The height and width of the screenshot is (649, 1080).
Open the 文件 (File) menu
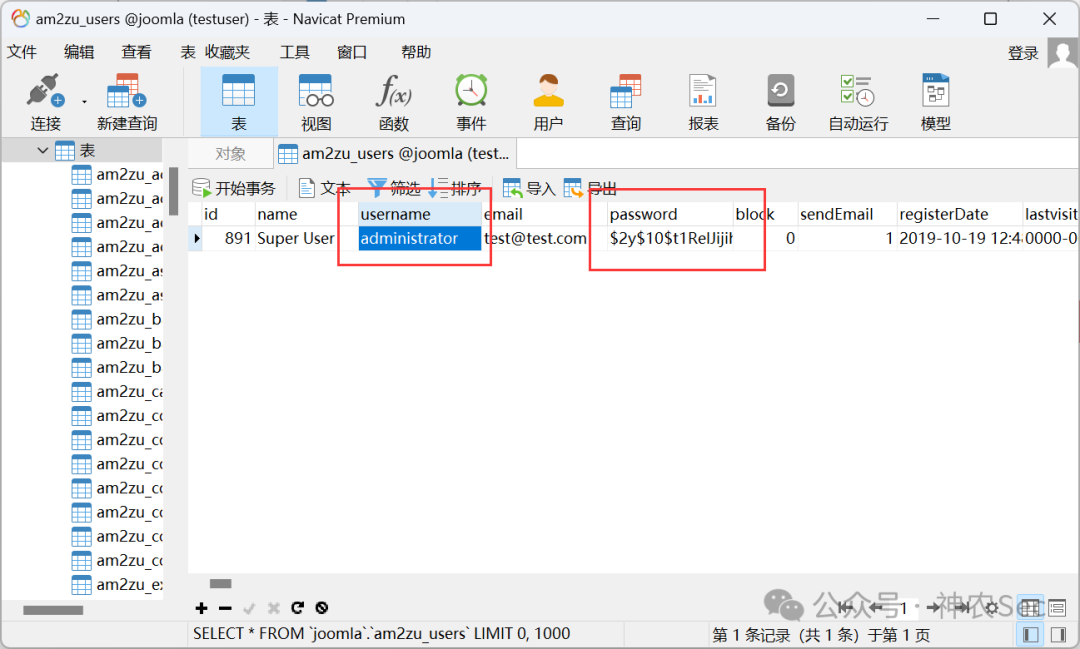click(21, 52)
